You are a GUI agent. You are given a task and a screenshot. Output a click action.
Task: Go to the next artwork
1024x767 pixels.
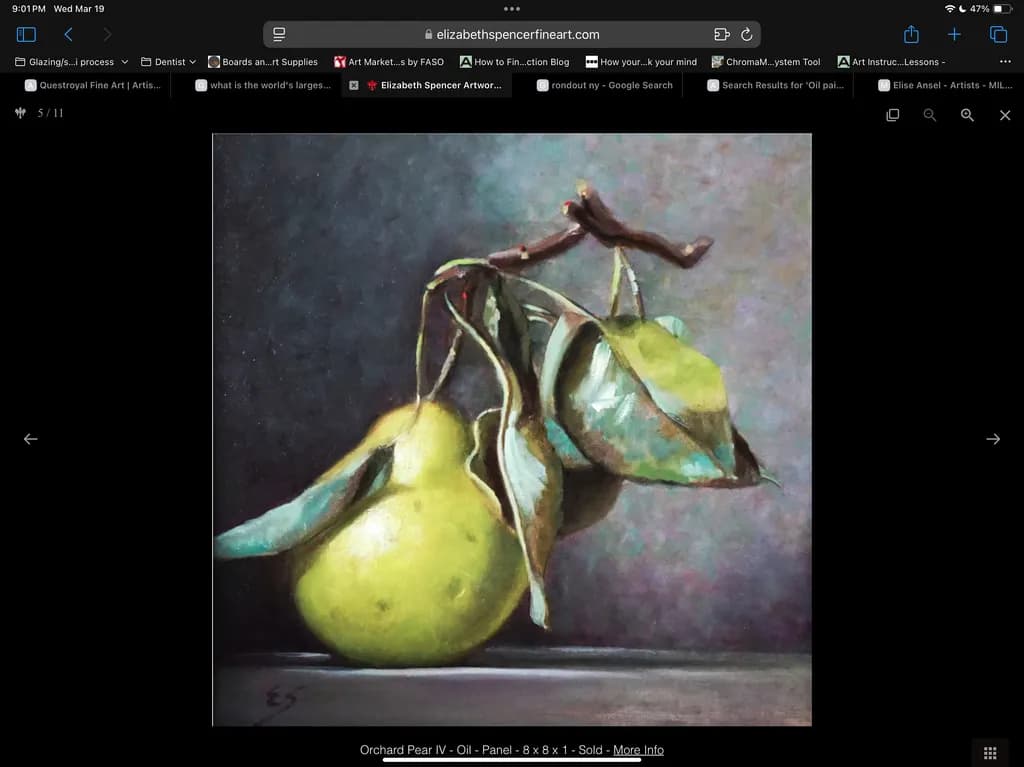point(993,439)
